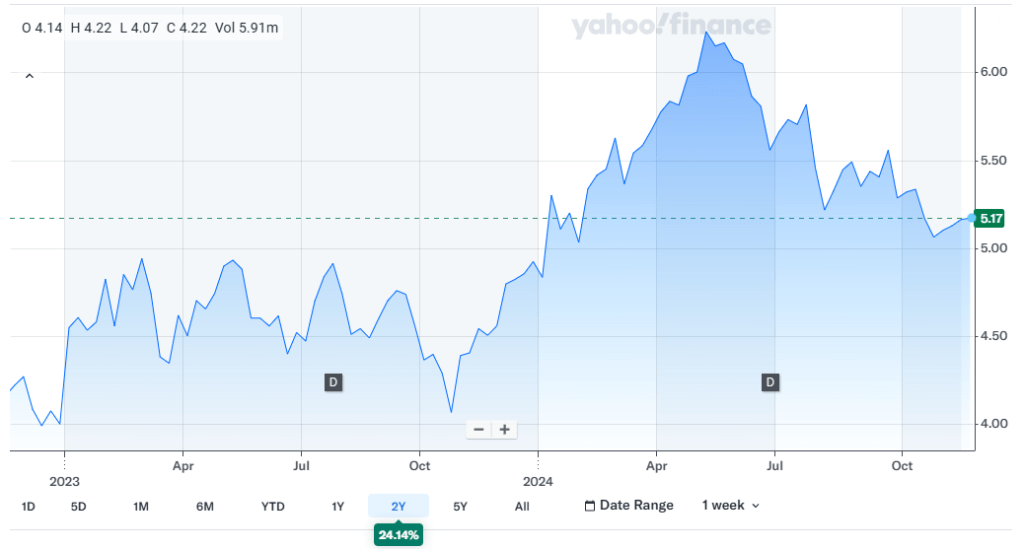This screenshot has width=1024, height=549.
Task: Click the OHLC volume info bar
Action: pyautogui.click(x=150, y=28)
